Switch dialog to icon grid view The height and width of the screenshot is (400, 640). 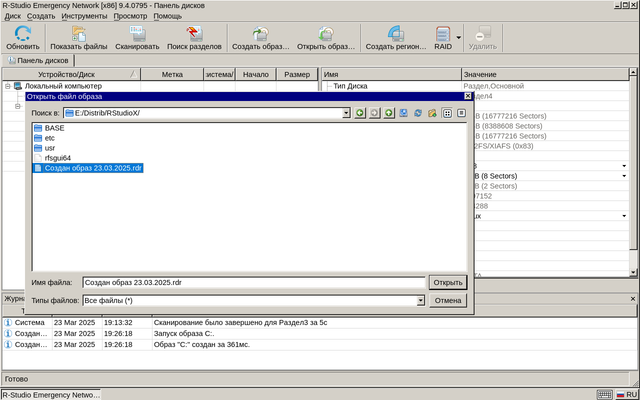point(447,113)
